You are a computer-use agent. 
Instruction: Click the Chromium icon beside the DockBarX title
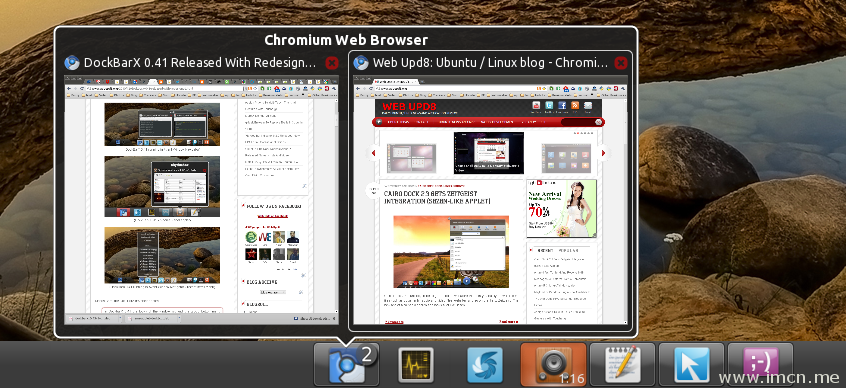coord(72,63)
